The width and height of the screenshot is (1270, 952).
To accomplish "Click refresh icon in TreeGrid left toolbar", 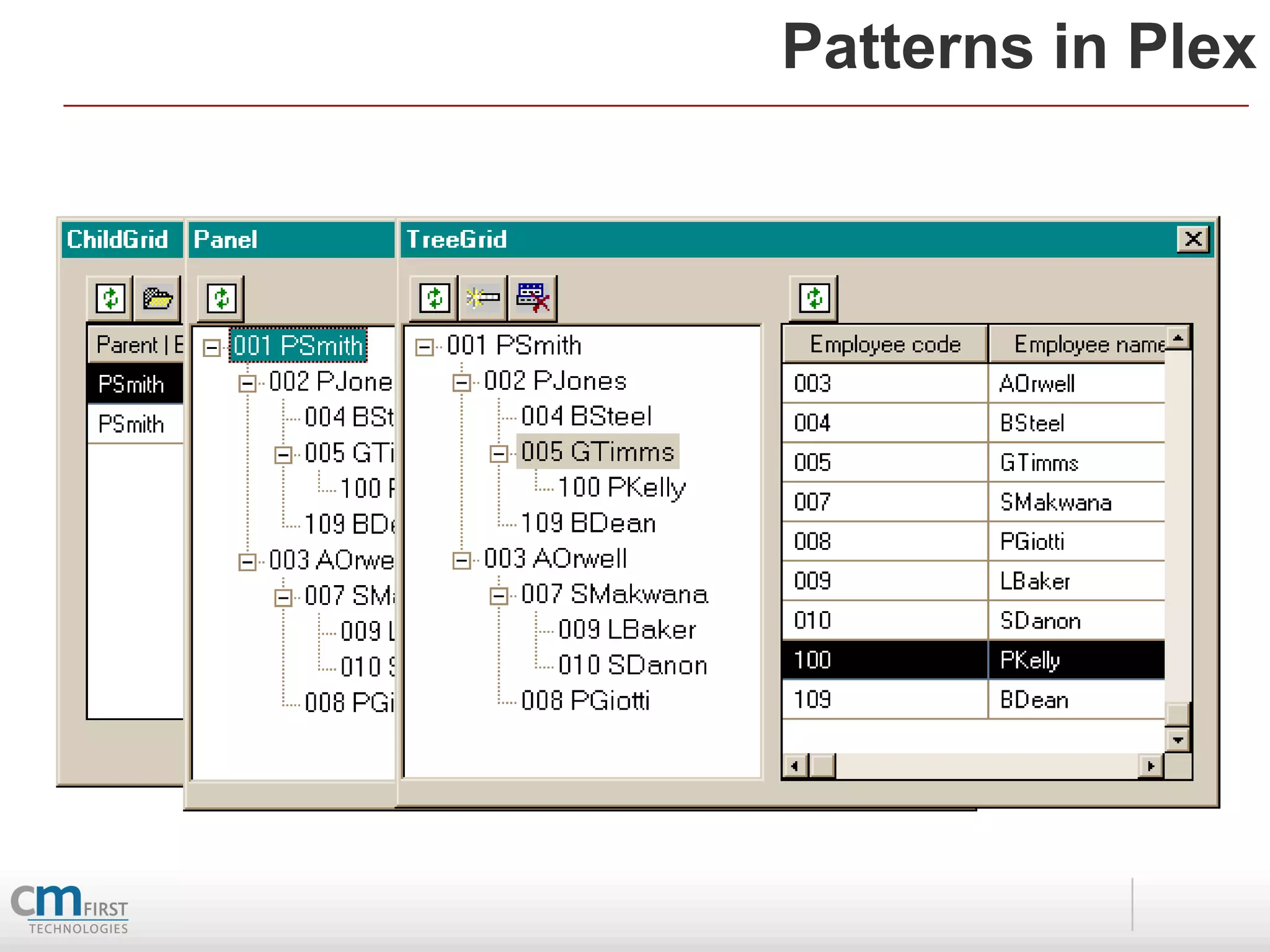I will coord(434,298).
